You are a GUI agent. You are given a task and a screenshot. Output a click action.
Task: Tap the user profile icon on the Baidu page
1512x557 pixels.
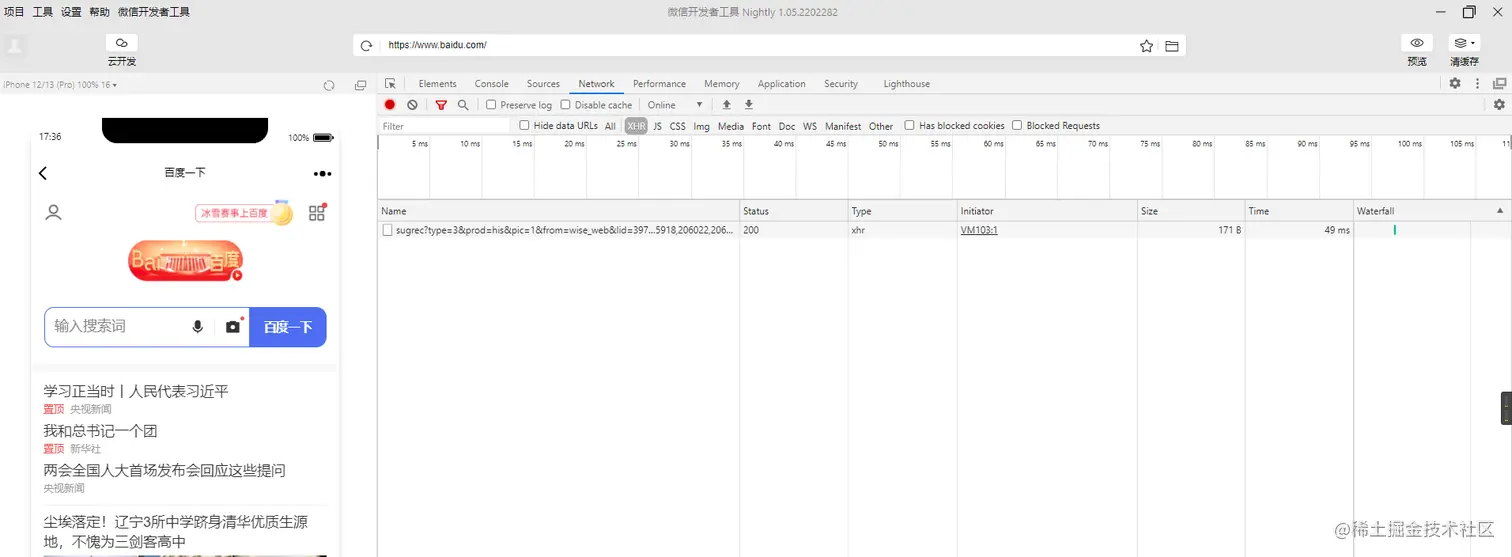pyautogui.click(x=54, y=212)
